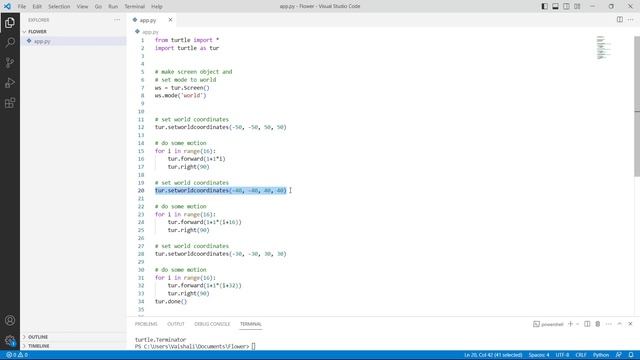This screenshot has height=360, width=640.
Task: Click the 'ws.mode('world')' code line
Action: click(x=180, y=96)
